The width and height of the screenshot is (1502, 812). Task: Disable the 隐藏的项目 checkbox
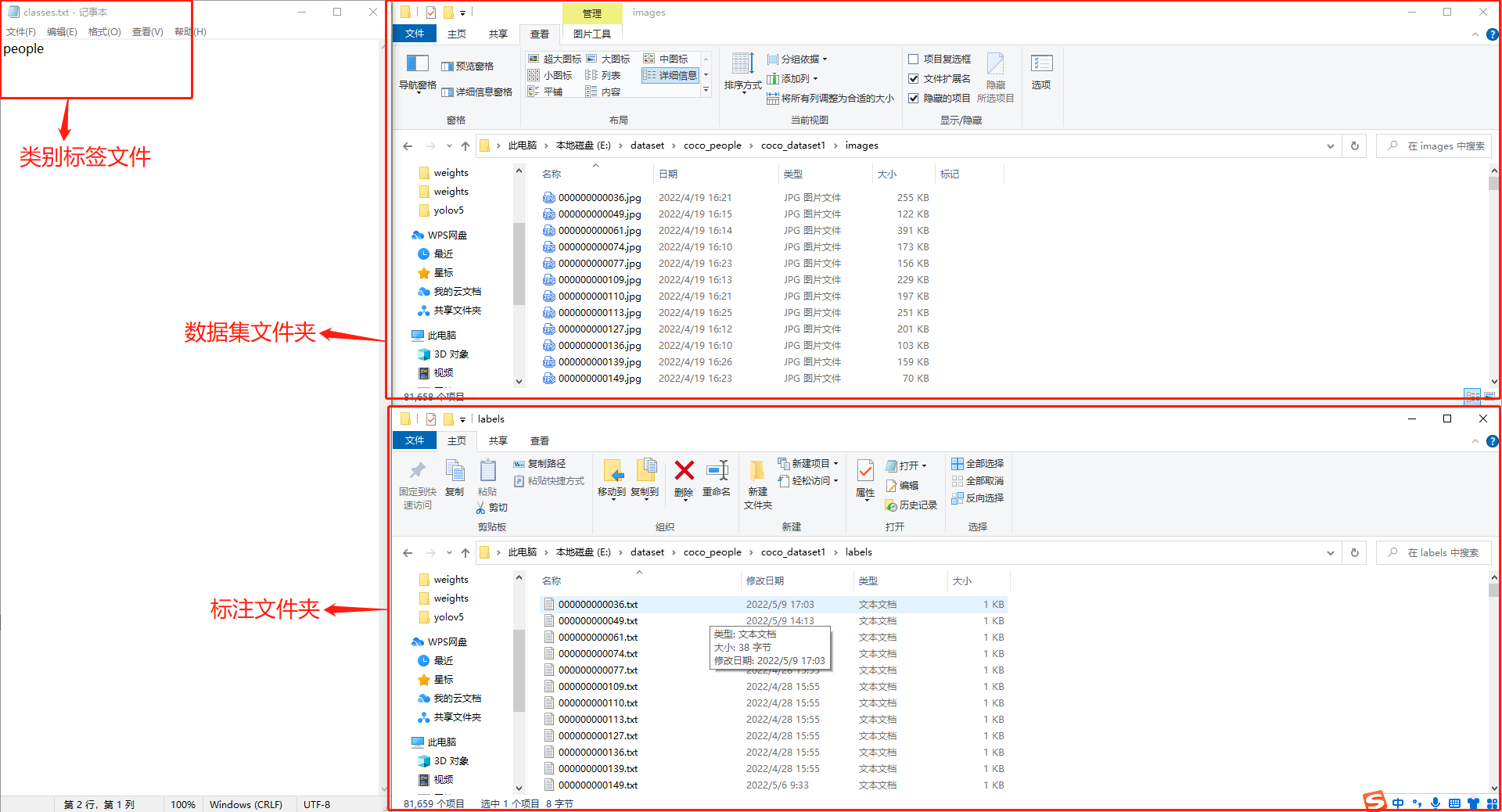pyautogui.click(x=914, y=98)
